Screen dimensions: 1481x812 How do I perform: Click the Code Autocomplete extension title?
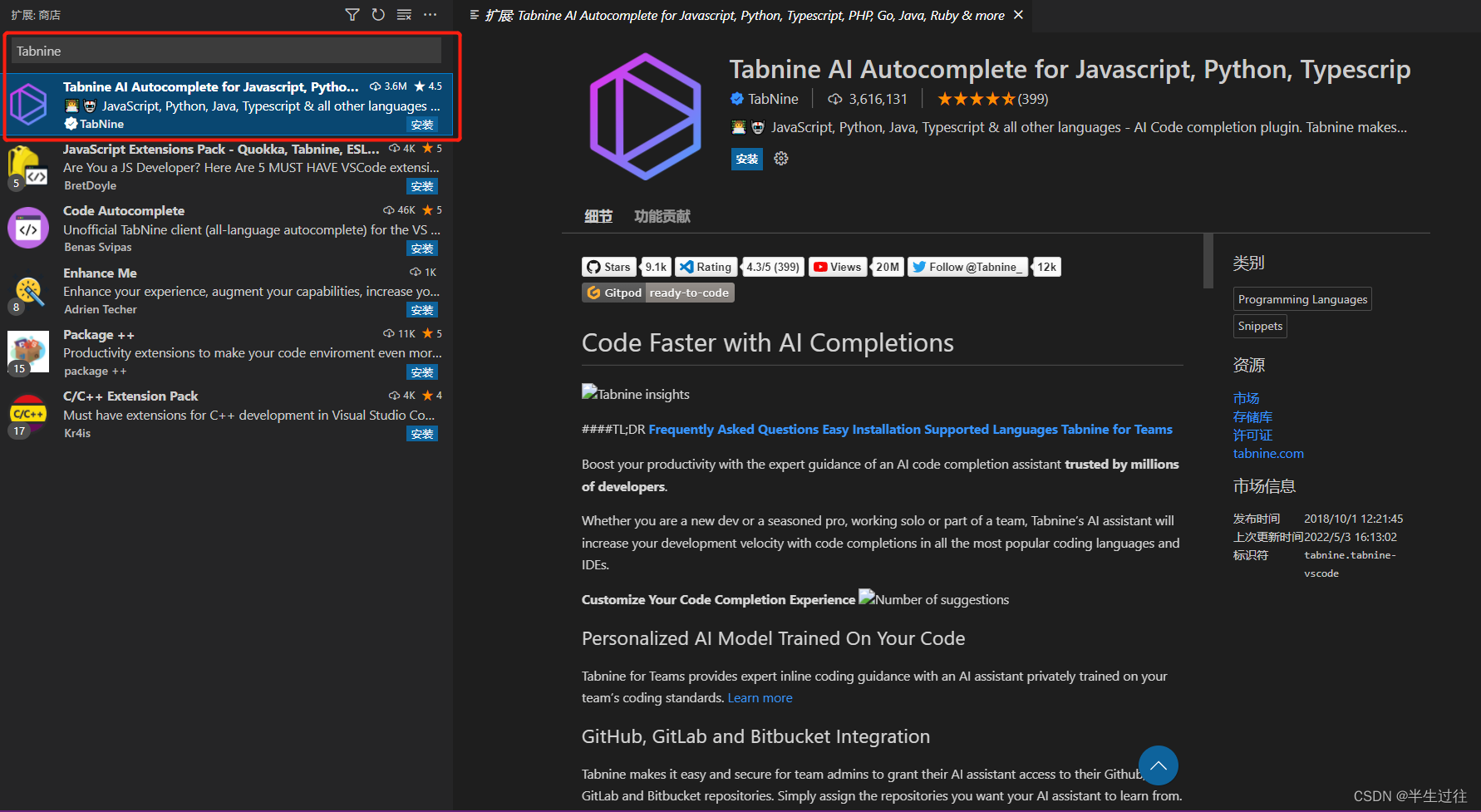pos(124,211)
